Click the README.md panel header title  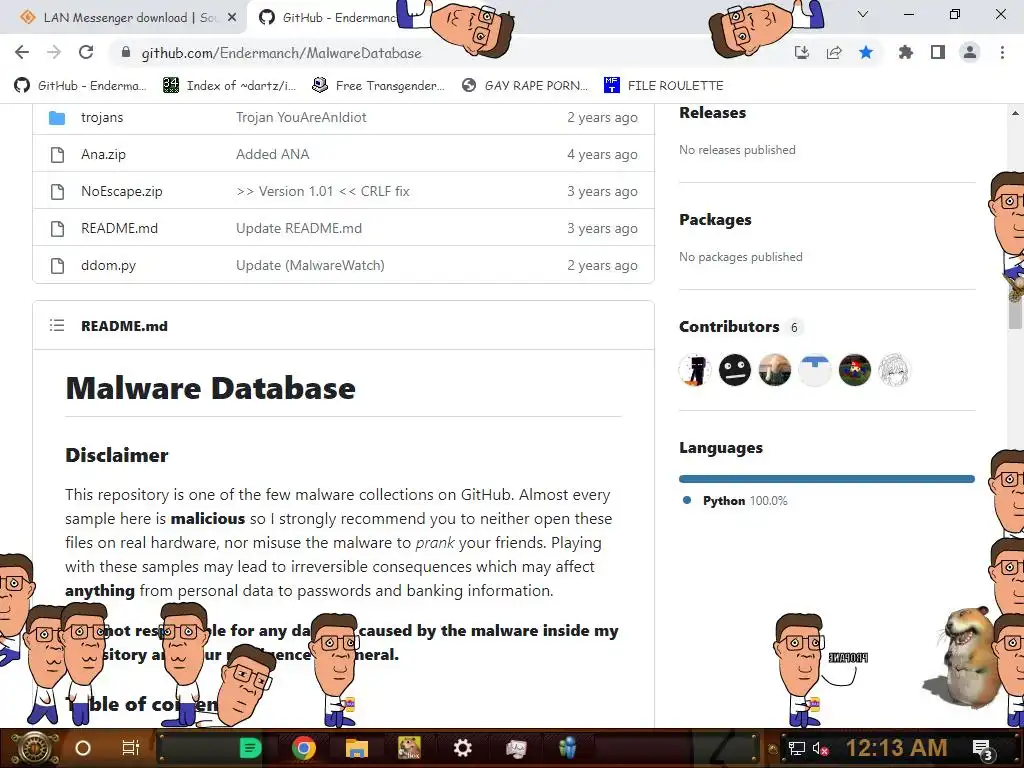point(124,326)
